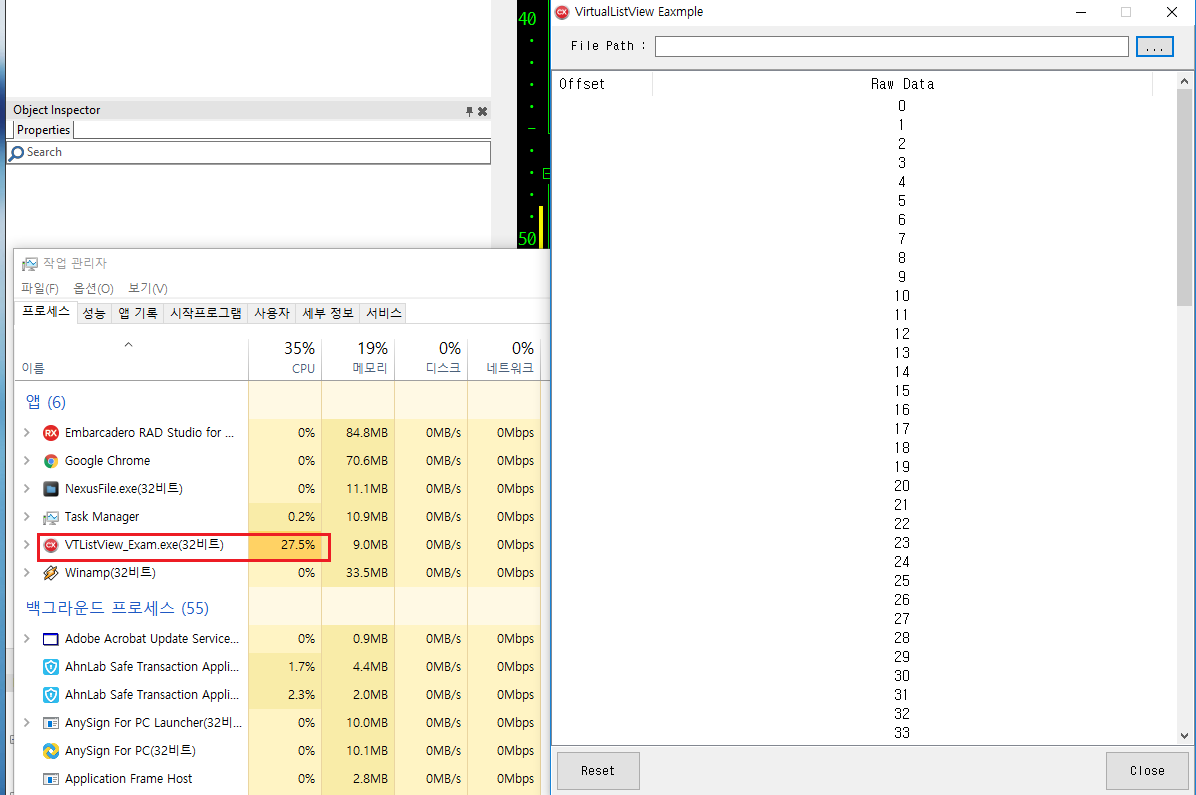Screen dimensions: 1196x795
Task: Click the pin icon in Object Inspector
Action: coord(469,111)
